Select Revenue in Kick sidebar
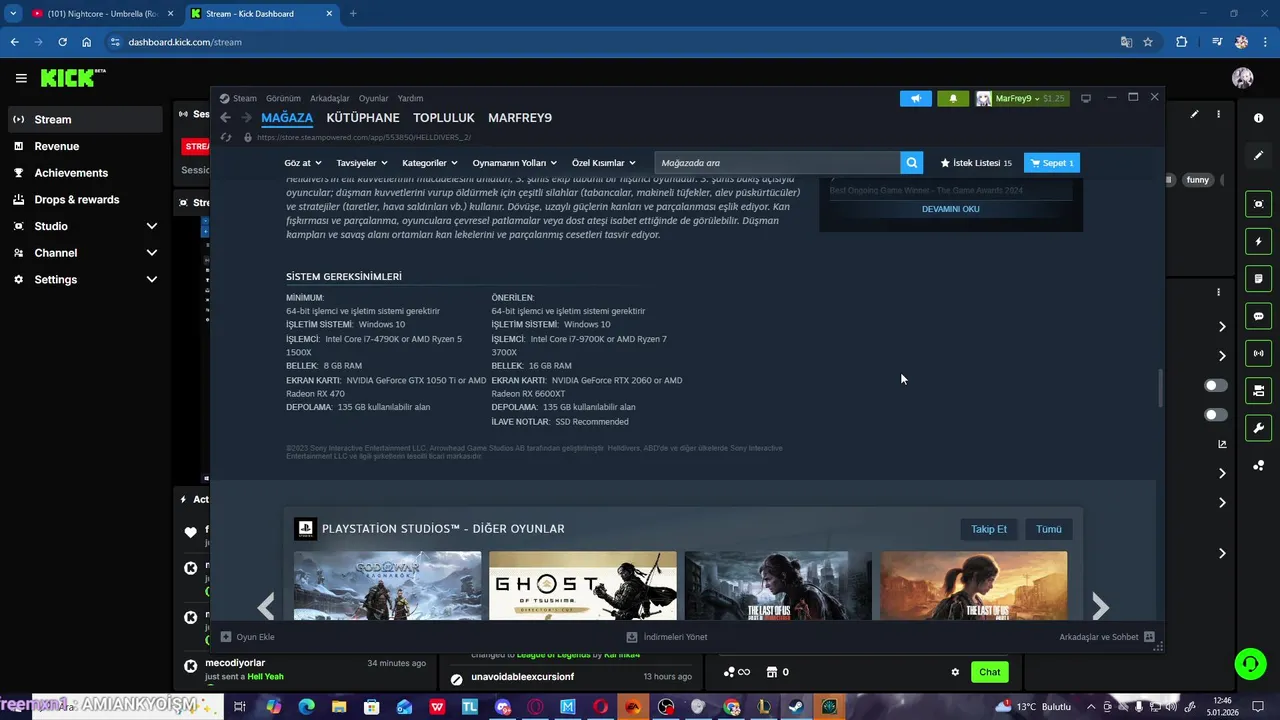Screen dimensions: 1280x720 pos(84,146)
